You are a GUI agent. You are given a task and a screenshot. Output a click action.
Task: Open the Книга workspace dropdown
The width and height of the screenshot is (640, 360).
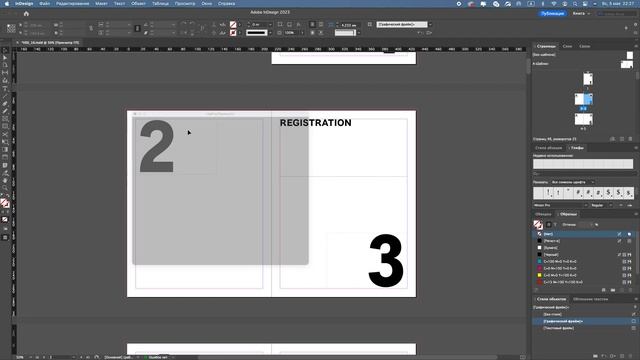click(581, 13)
